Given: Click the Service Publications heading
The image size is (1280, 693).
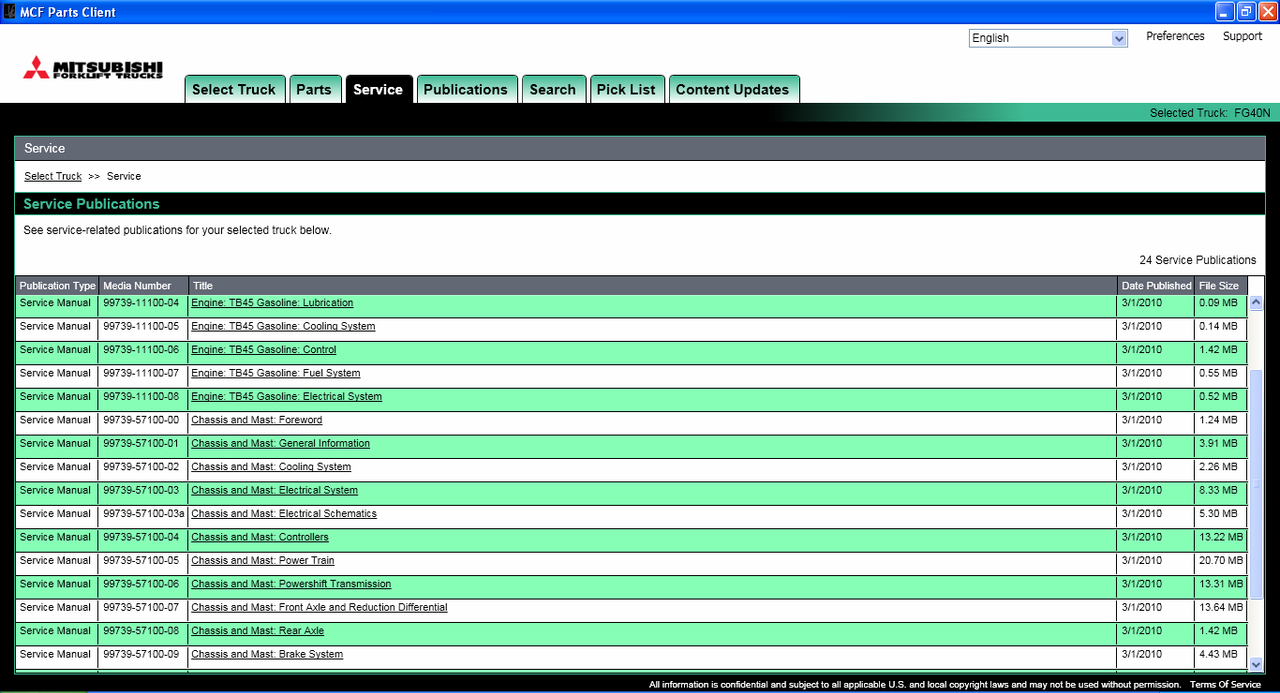Looking at the screenshot, I should coord(91,204).
